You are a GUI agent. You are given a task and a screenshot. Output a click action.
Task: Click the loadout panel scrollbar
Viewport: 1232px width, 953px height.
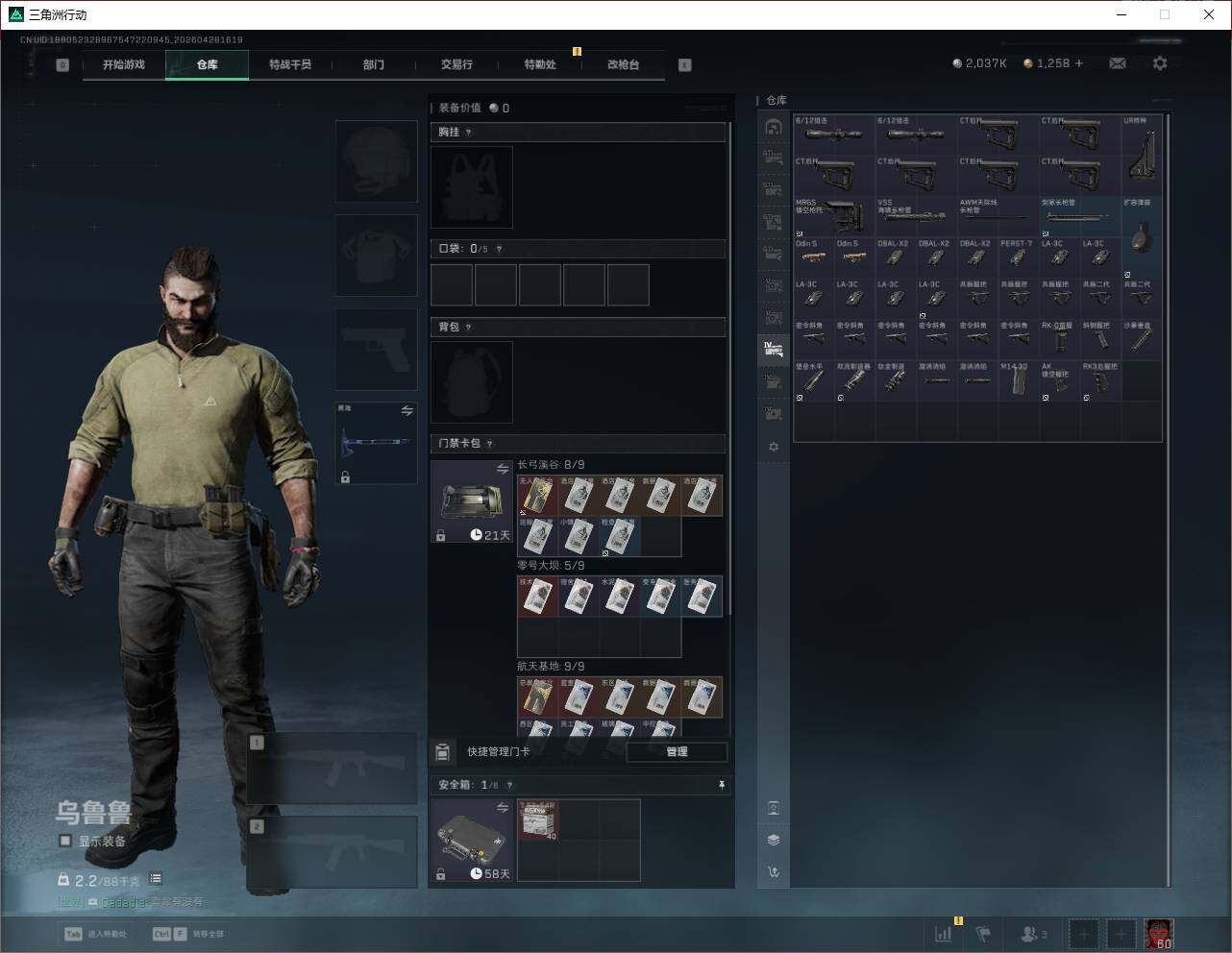pos(731,370)
